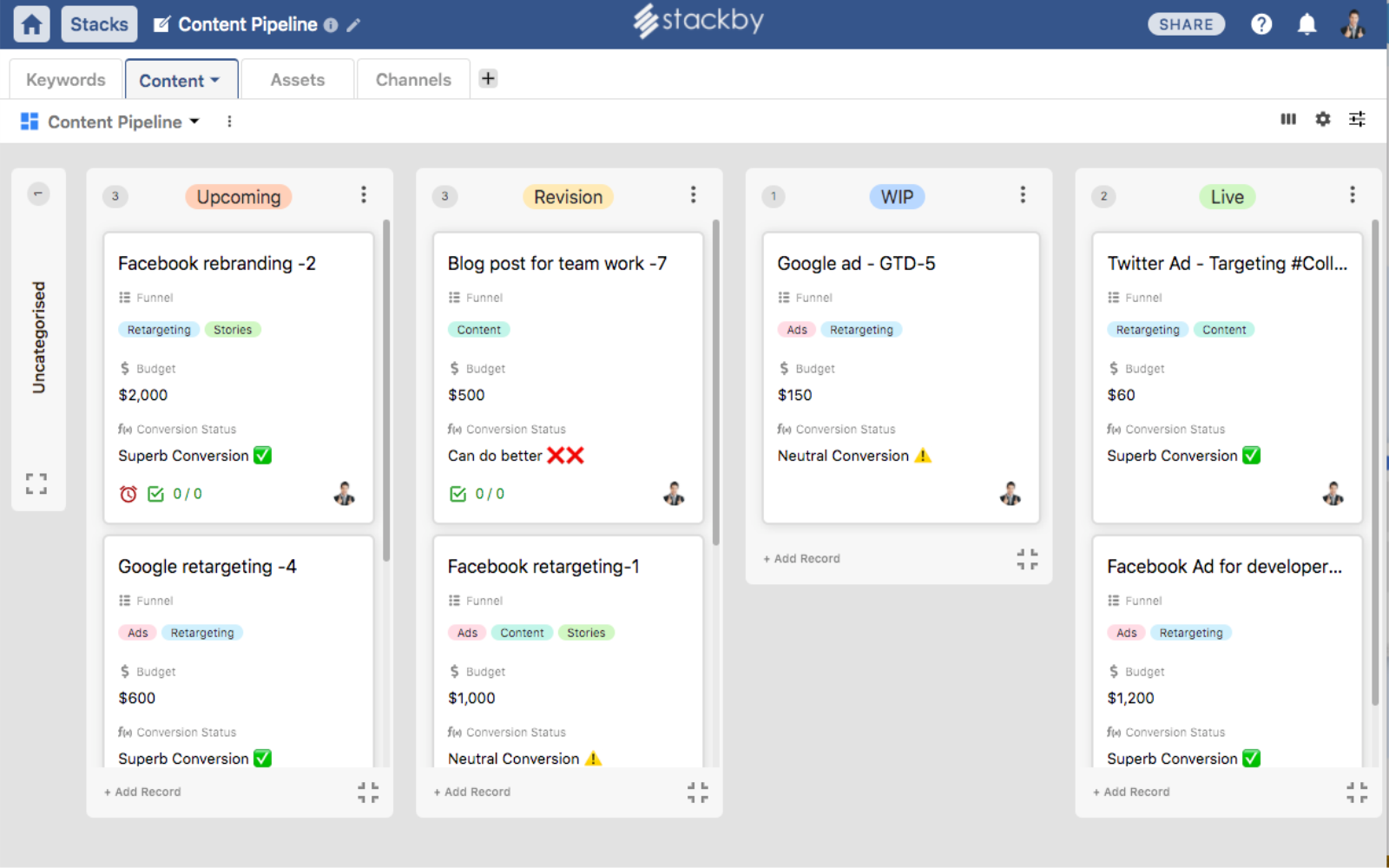Image resolution: width=1389 pixels, height=868 pixels.
Task: Click the reminder clock on Facebook rebranding card
Action: point(128,493)
